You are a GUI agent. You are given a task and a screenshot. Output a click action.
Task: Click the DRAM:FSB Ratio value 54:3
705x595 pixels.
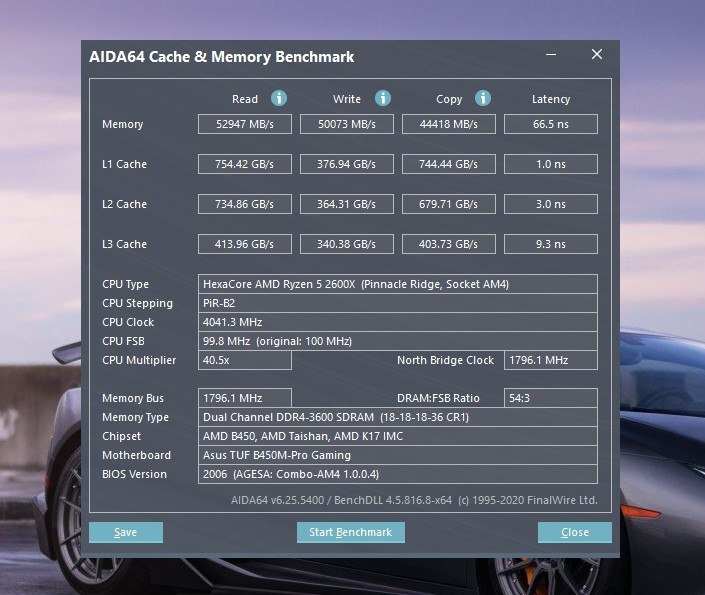551,398
